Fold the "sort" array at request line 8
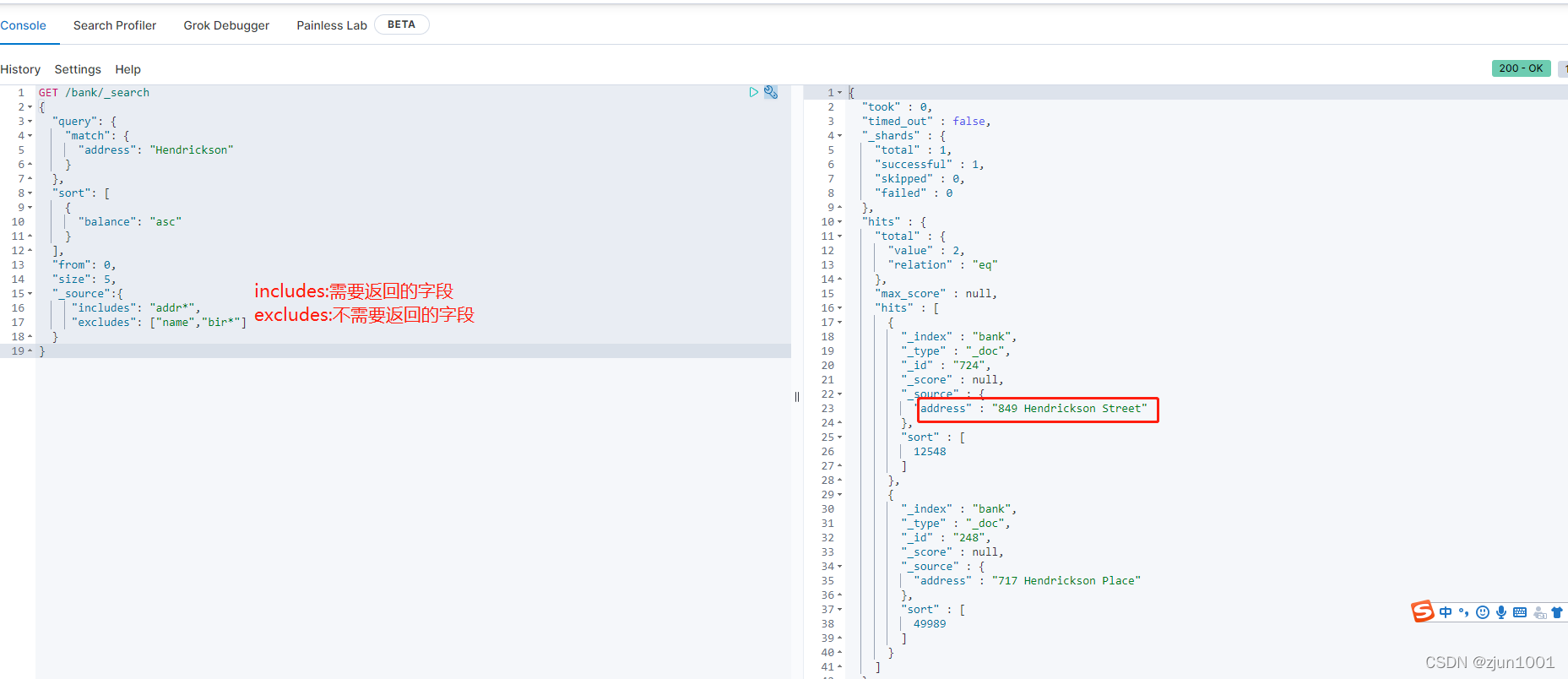Viewport: 1568px width, 679px height. tap(30, 193)
